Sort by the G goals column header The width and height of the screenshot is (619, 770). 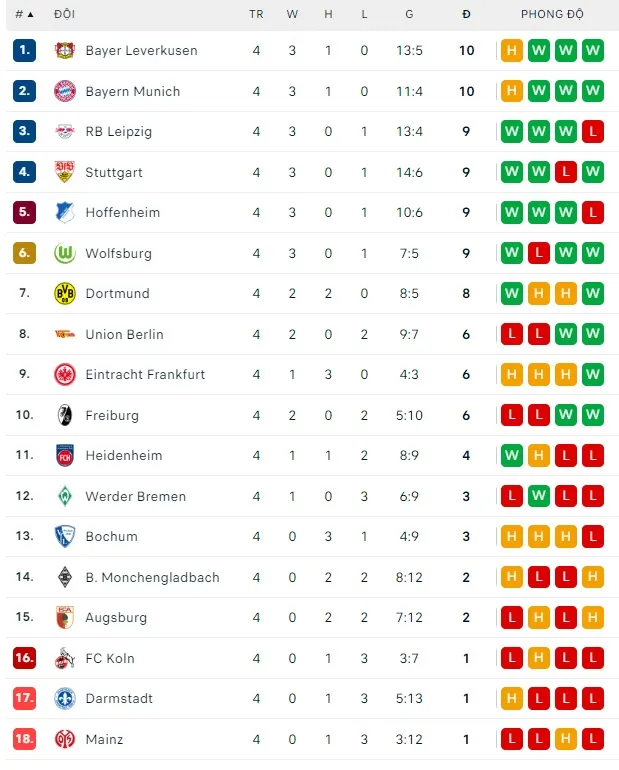tap(409, 15)
